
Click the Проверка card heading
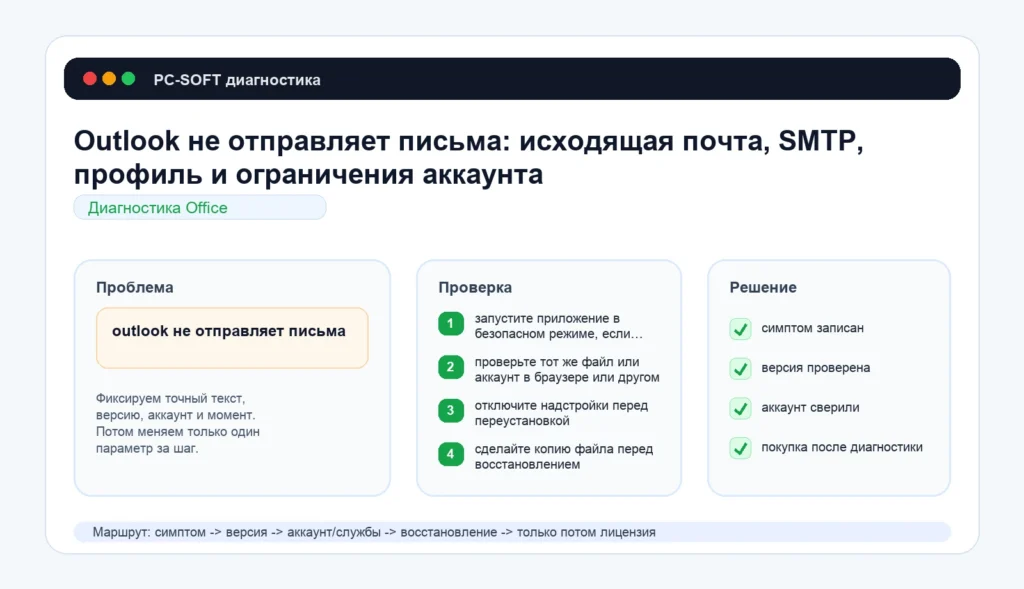(x=475, y=287)
